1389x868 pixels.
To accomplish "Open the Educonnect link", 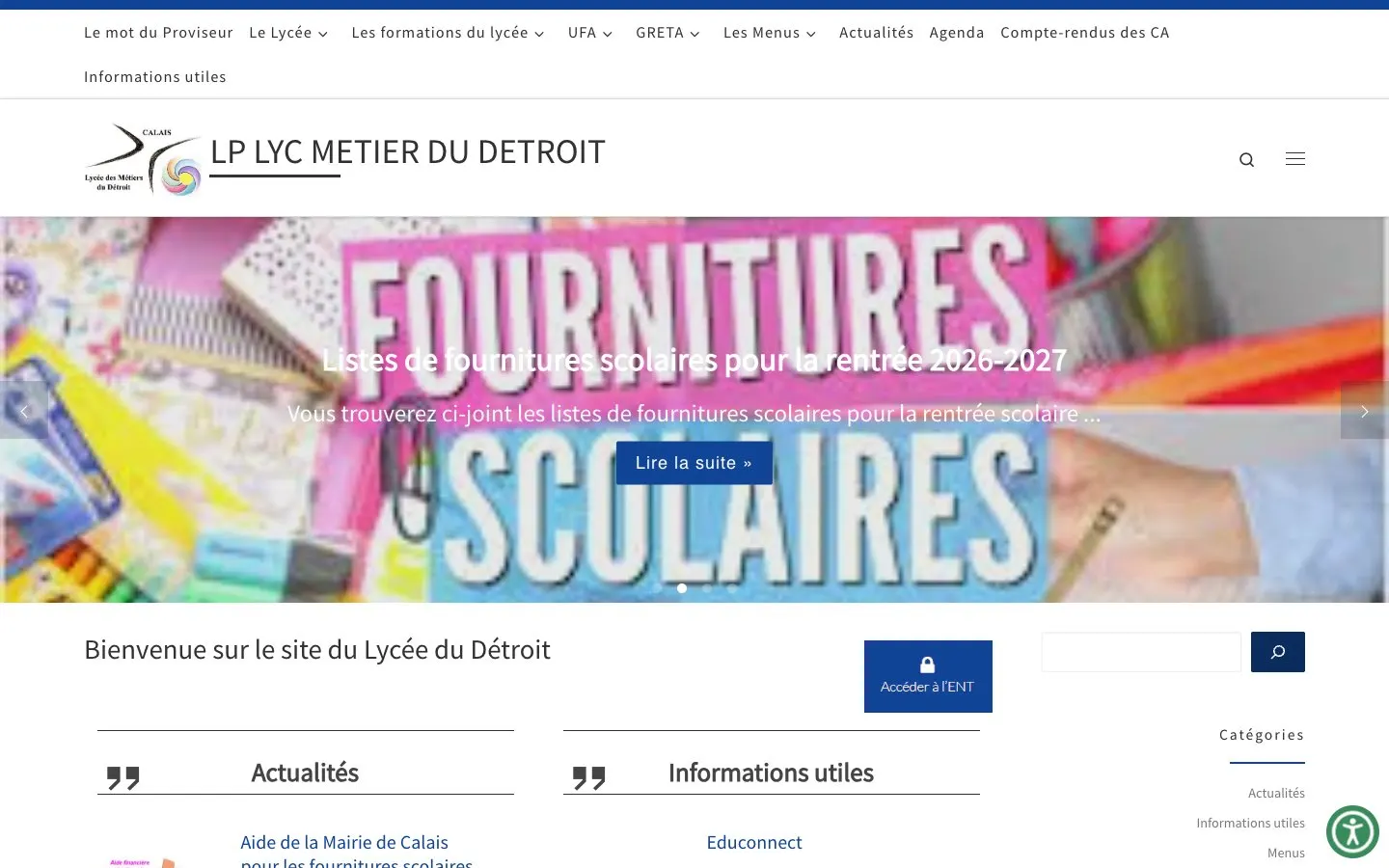I will [x=754, y=842].
